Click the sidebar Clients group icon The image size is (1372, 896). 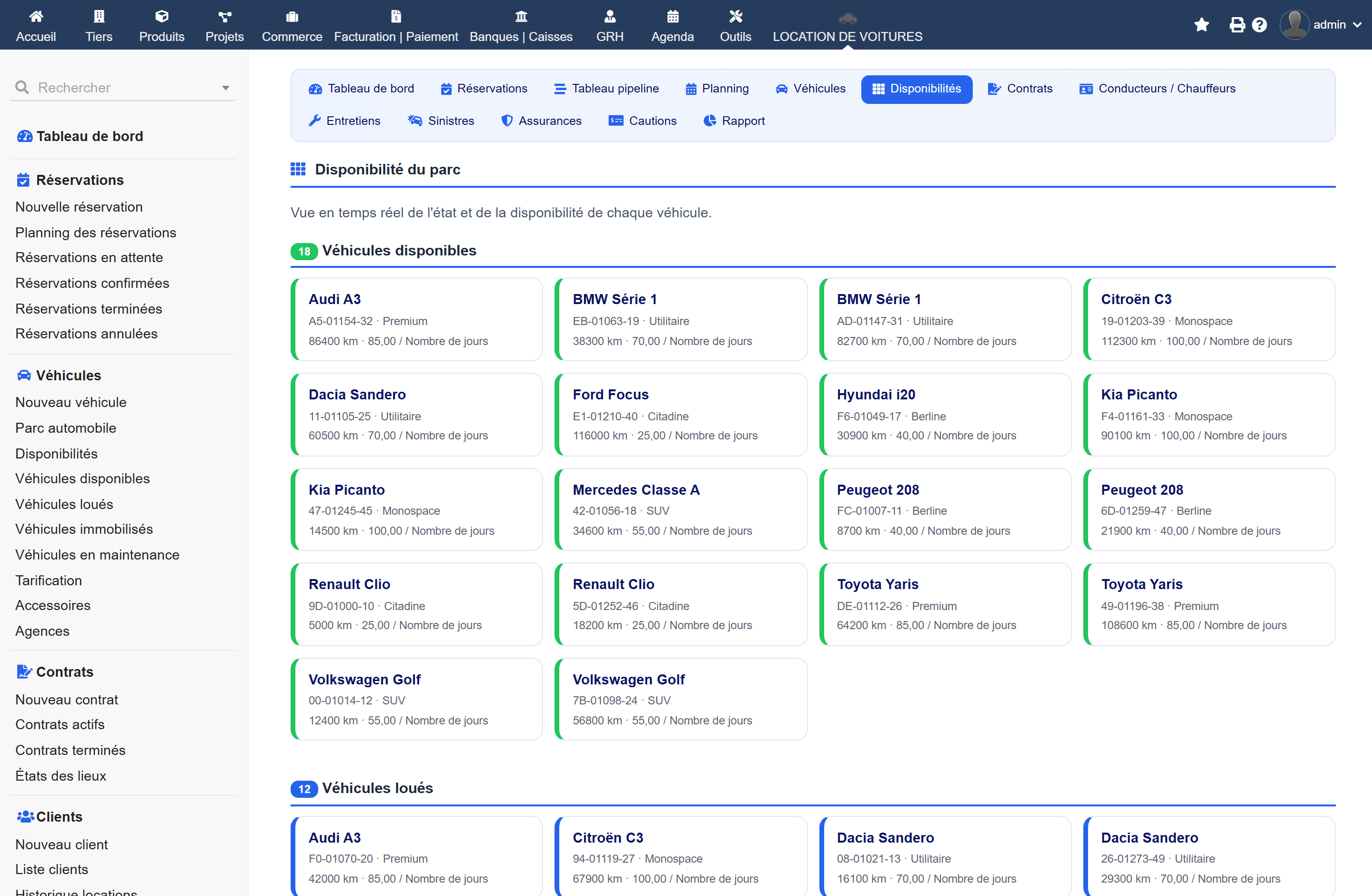pos(25,816)
